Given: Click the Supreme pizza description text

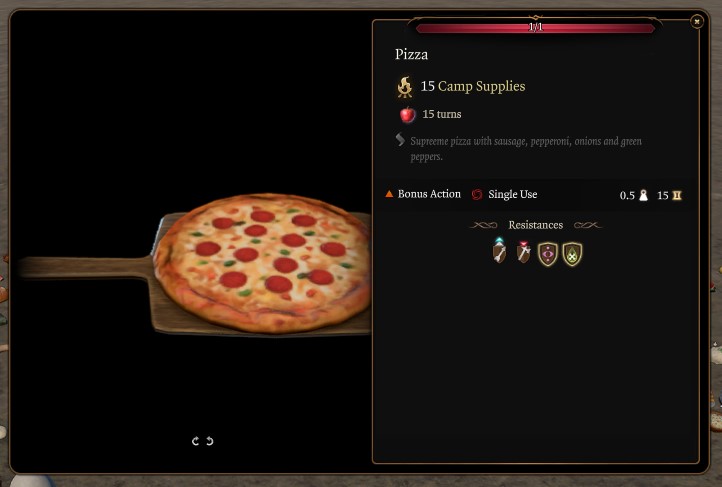Looking at the screenshot, I should (x=526, y=148).
